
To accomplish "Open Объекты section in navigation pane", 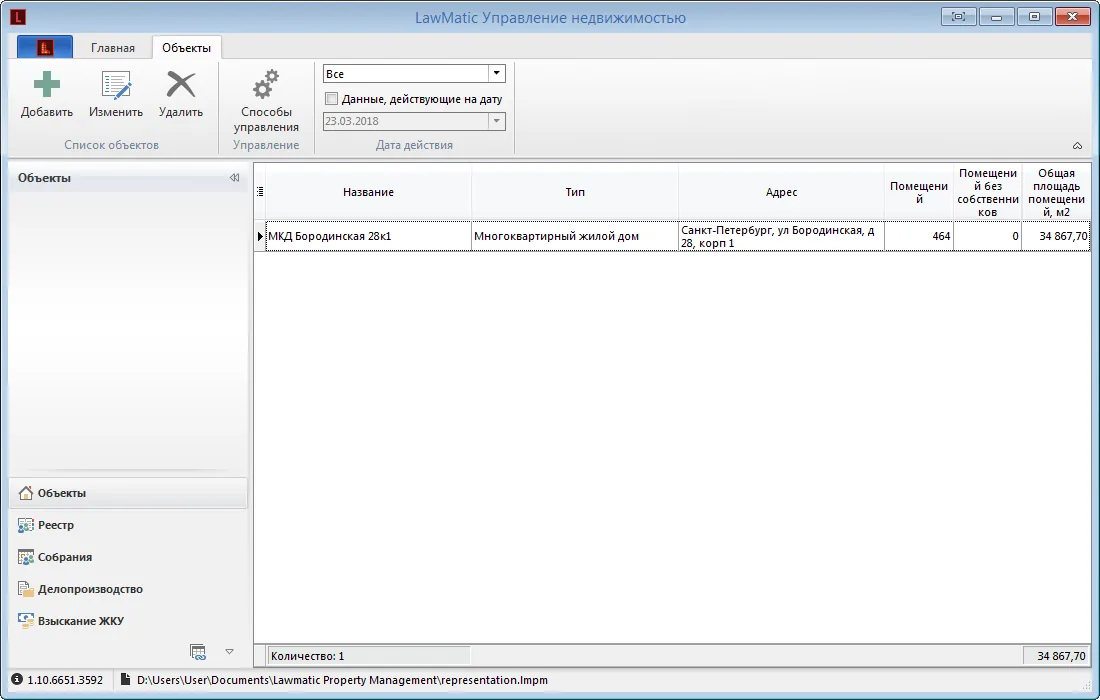I will coord(128,493).
